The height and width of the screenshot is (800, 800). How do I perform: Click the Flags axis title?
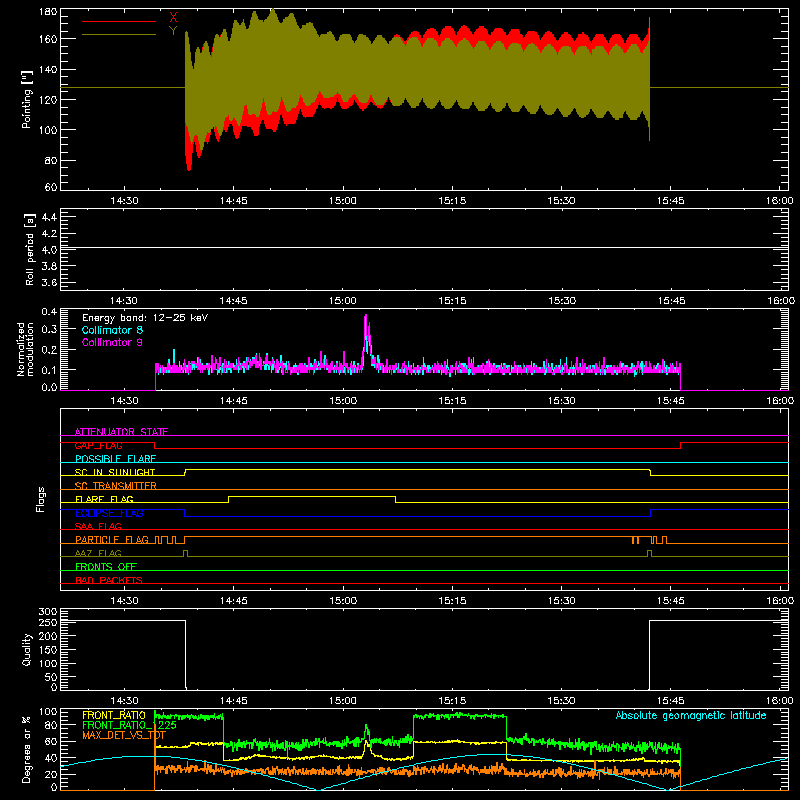pyautogui.click(x=40, y=499)
